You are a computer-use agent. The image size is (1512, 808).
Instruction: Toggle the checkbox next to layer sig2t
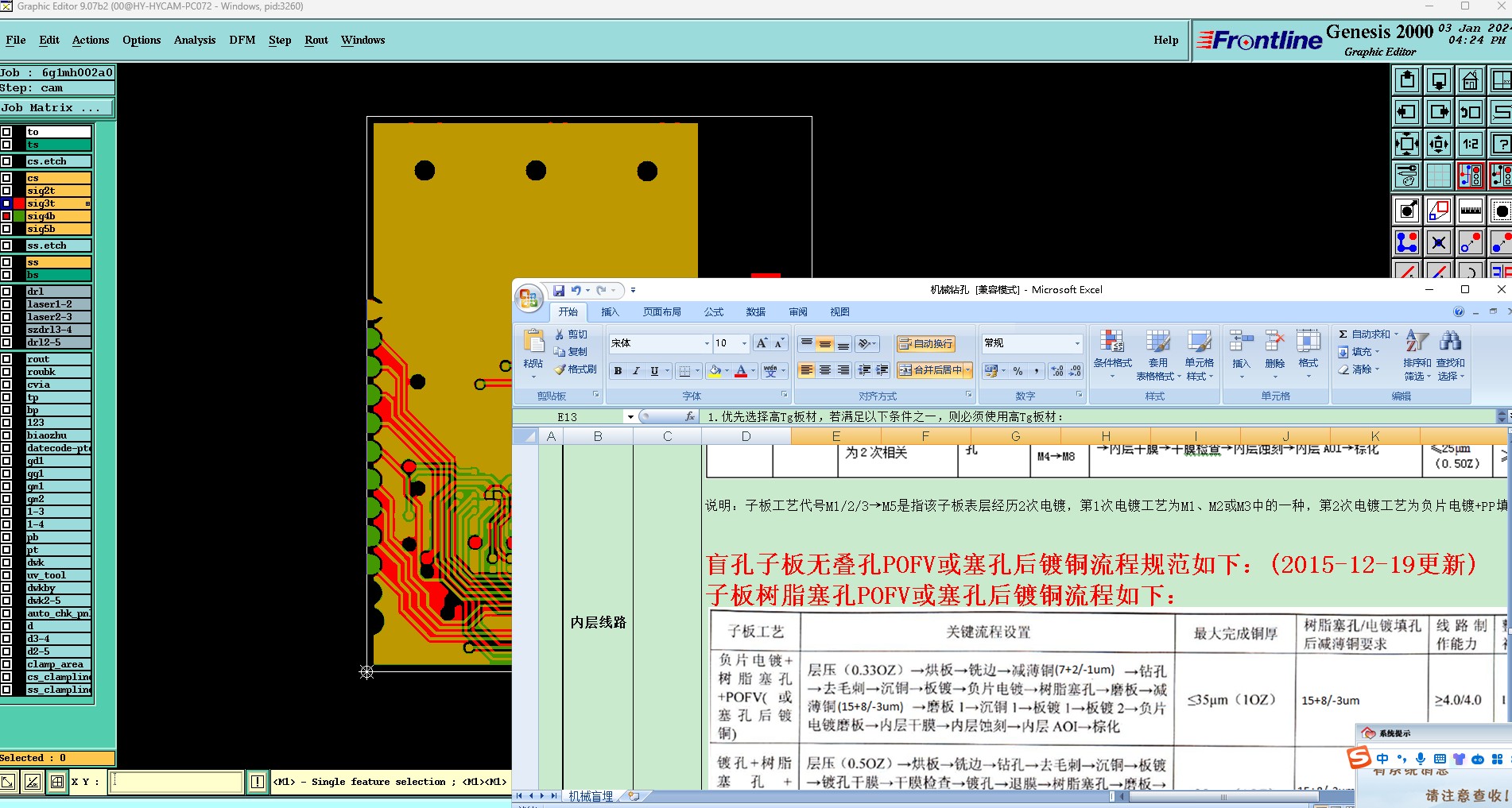pos(6,191)
